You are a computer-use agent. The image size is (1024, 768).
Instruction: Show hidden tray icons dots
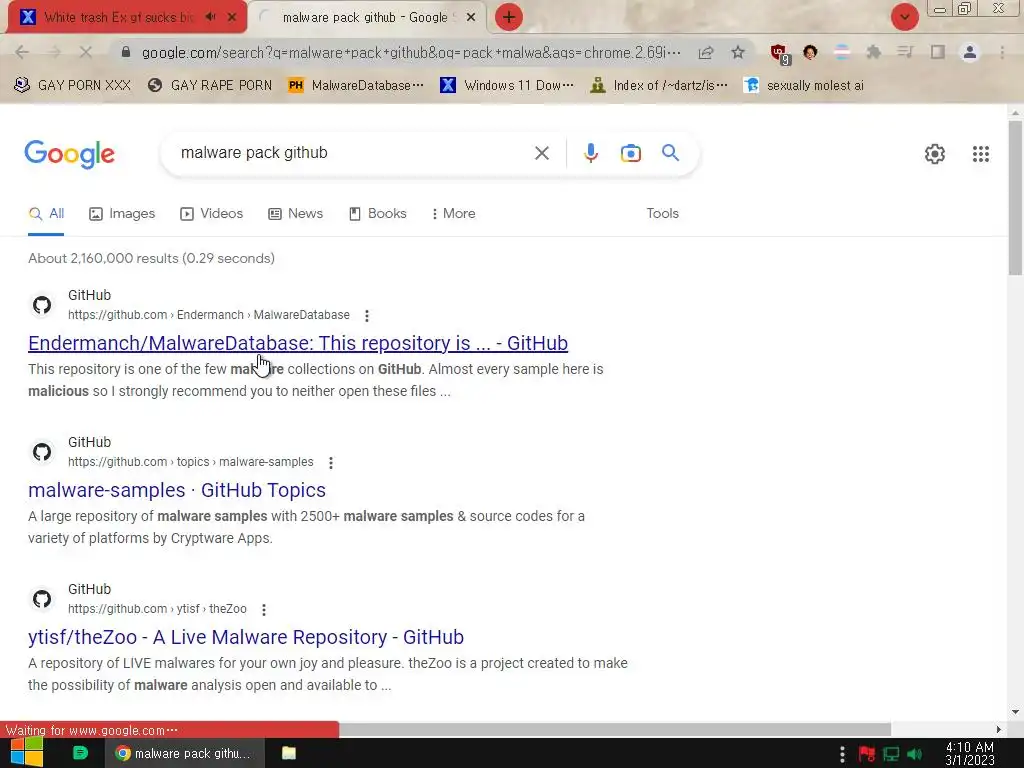pyautogui.click(x=842, y=753)
